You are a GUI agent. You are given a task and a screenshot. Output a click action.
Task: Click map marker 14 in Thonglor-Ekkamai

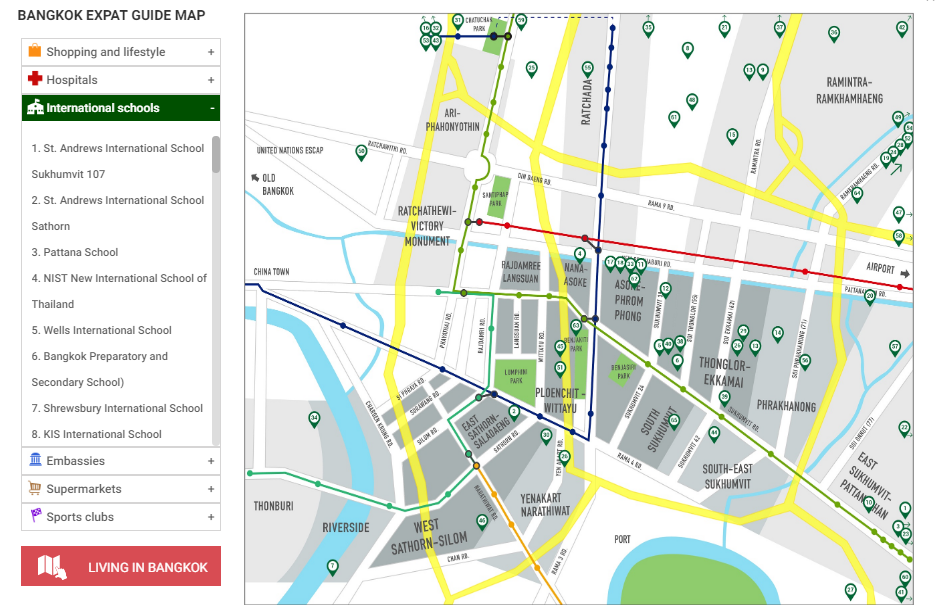(777, 332)
